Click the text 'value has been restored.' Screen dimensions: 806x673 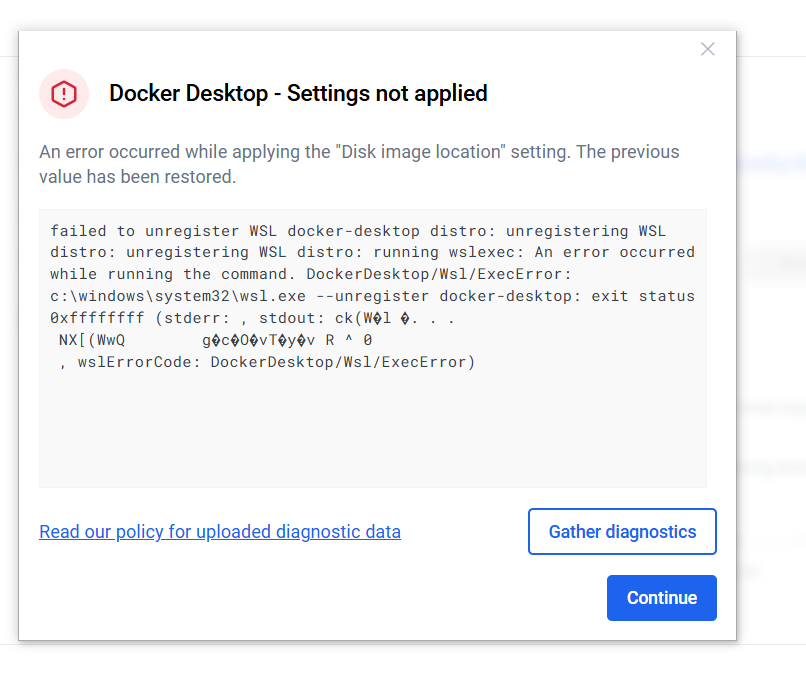click(x=138, y=177)
